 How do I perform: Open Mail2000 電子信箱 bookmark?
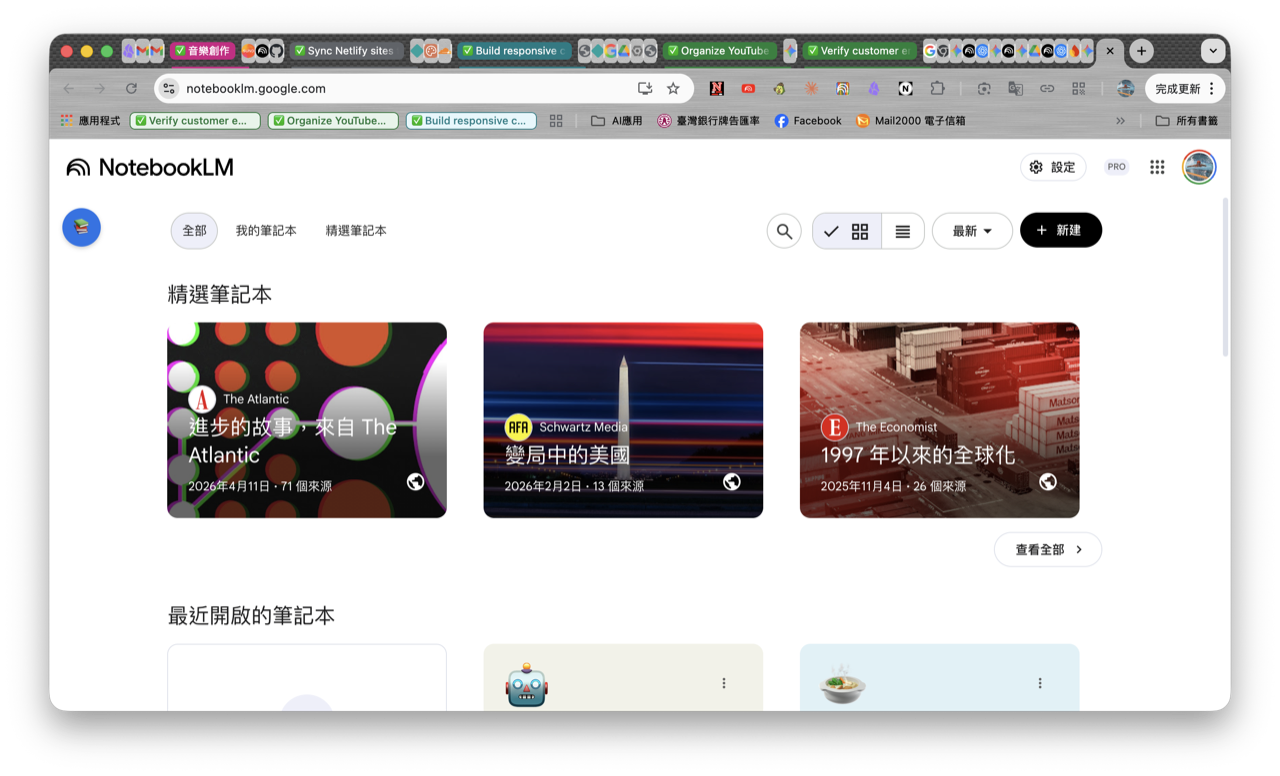tap(911, 120)
